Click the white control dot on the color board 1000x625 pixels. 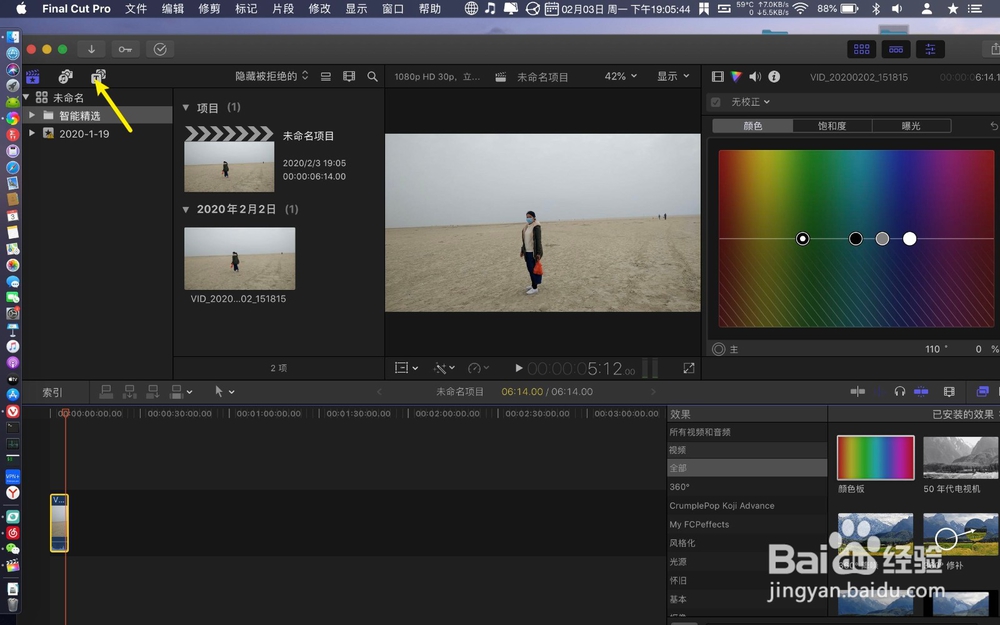tap(909, 238)
